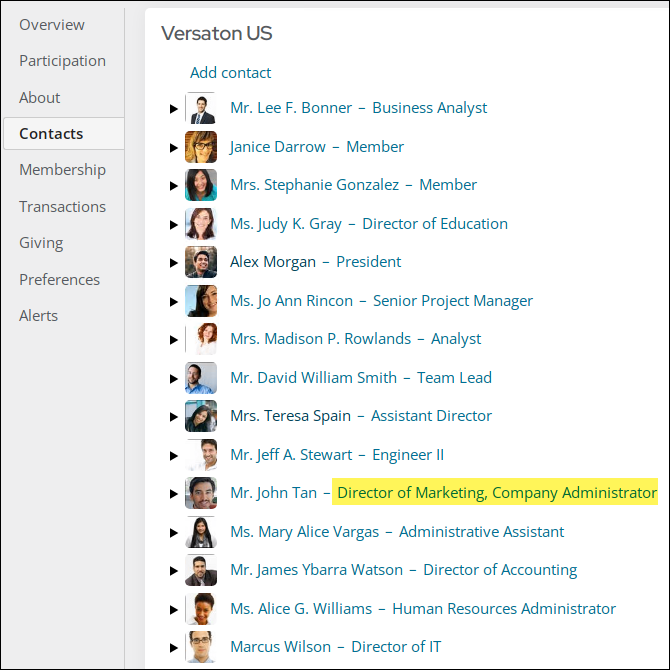Viewport: 670px width, 670px height.
Task: Click the Add contact link
Action: pos(230,73)
